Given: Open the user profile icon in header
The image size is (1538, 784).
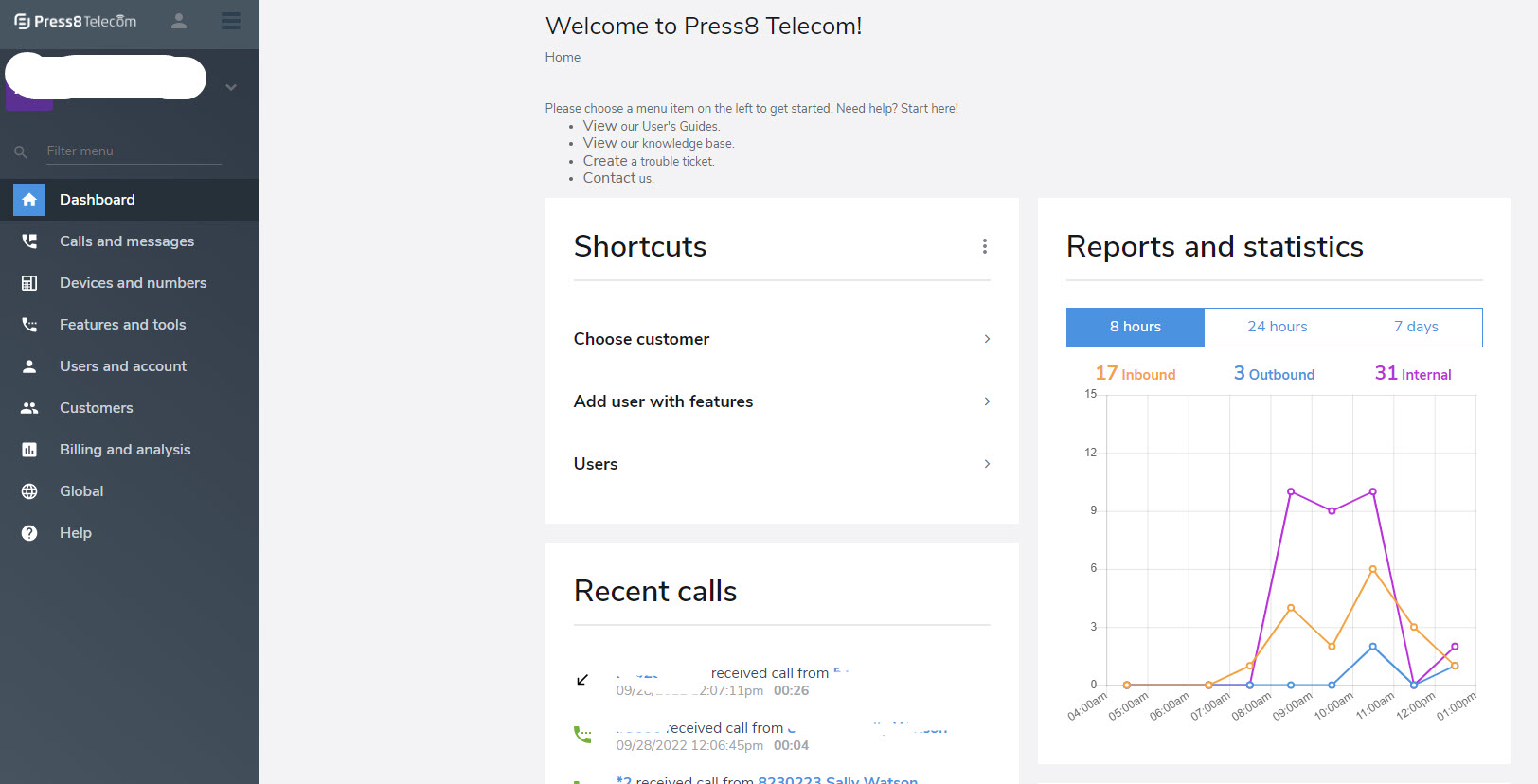Looking at the screenshot, I should 179,21.
